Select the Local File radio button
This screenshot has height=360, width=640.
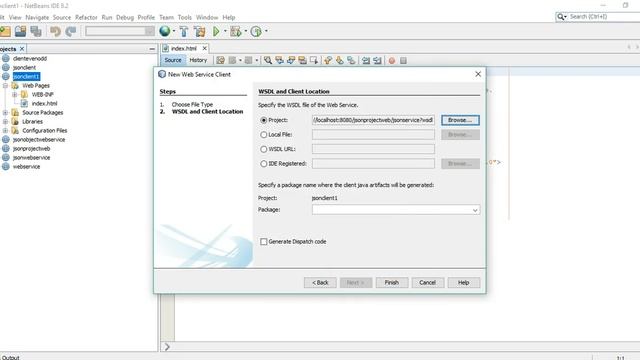click(264, 134)
